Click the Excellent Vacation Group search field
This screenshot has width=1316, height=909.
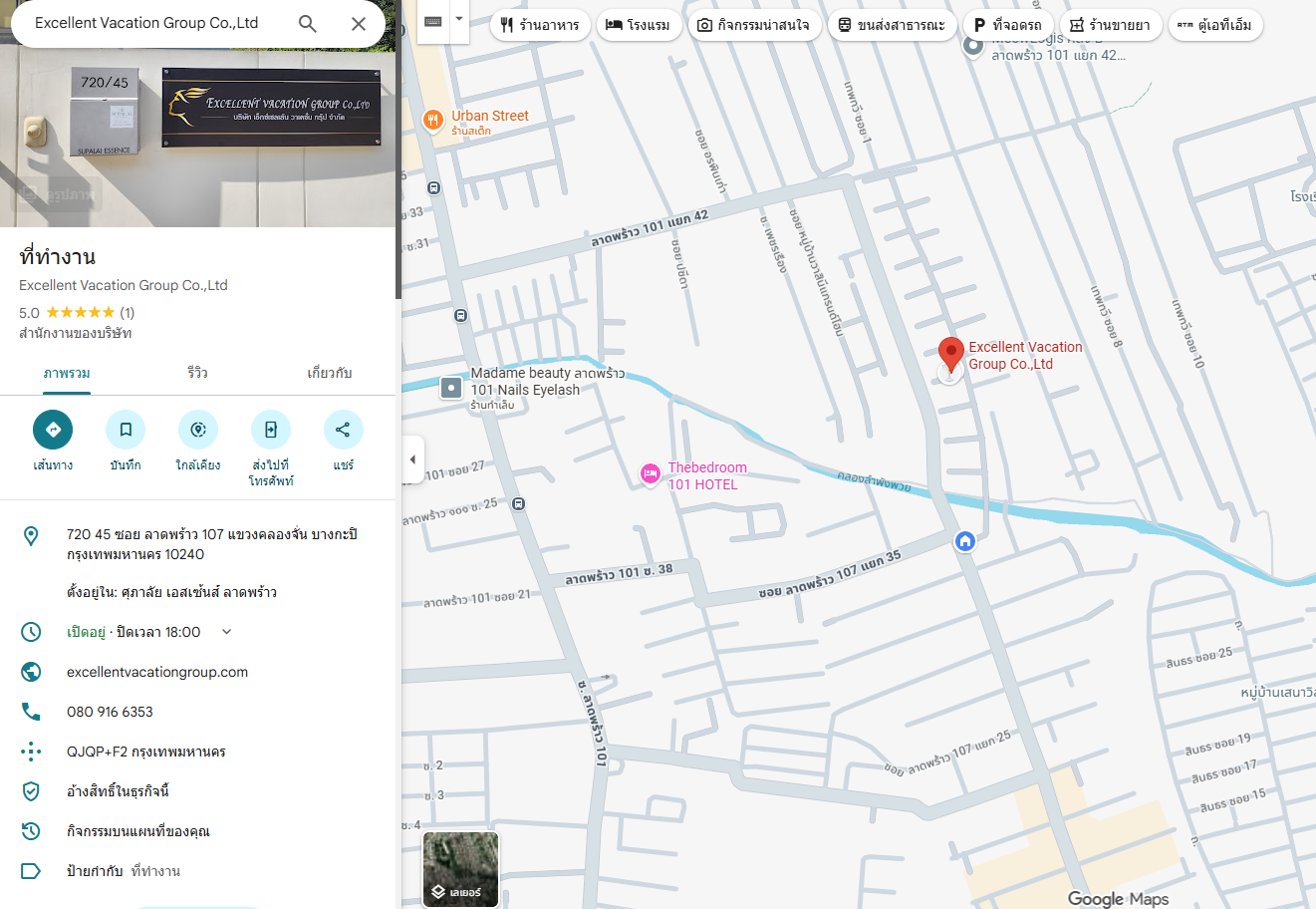pyautogui.click(x=149, y=23)
